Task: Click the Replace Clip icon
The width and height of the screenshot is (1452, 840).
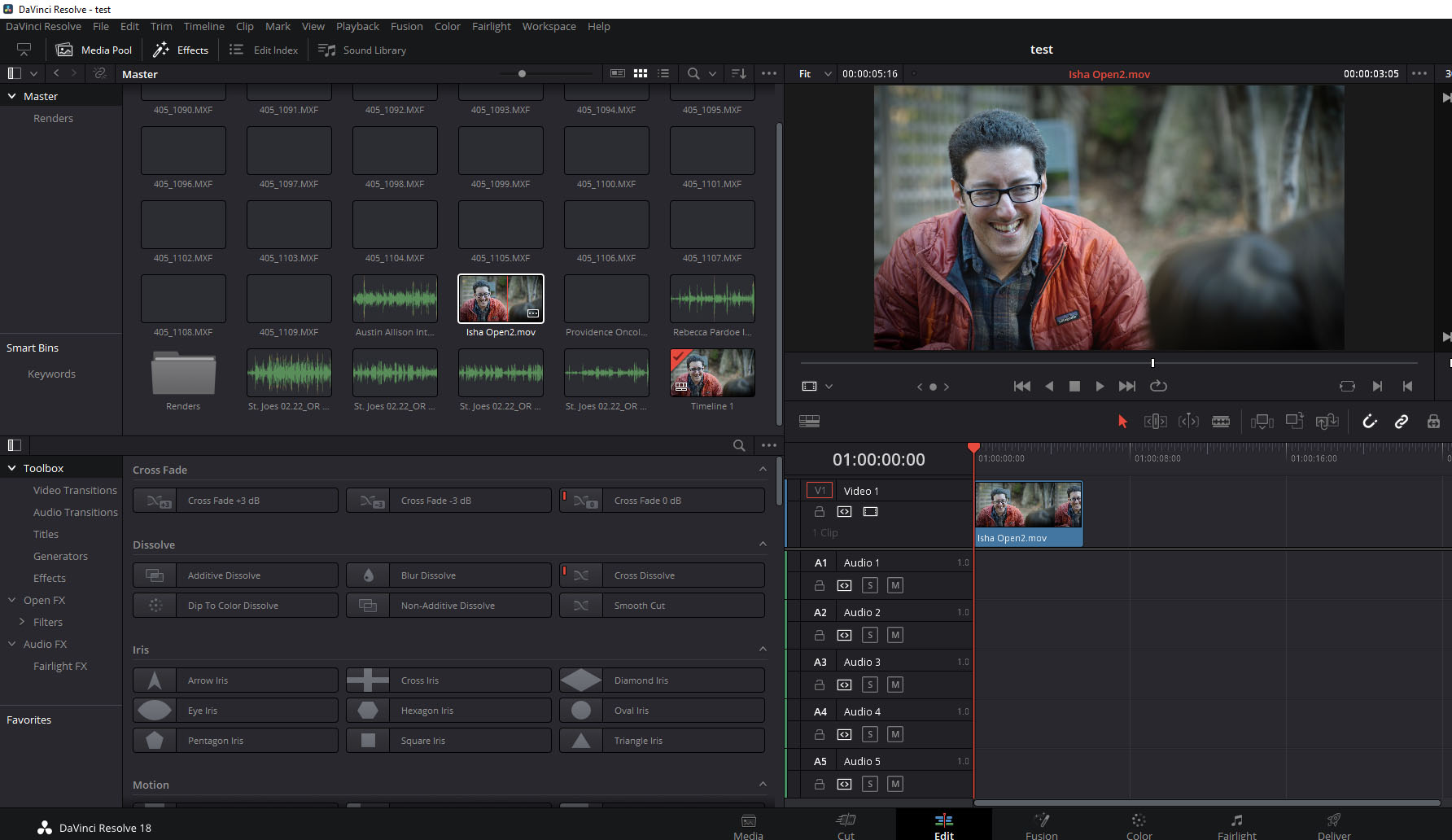Action: [x=1327, y=421]
